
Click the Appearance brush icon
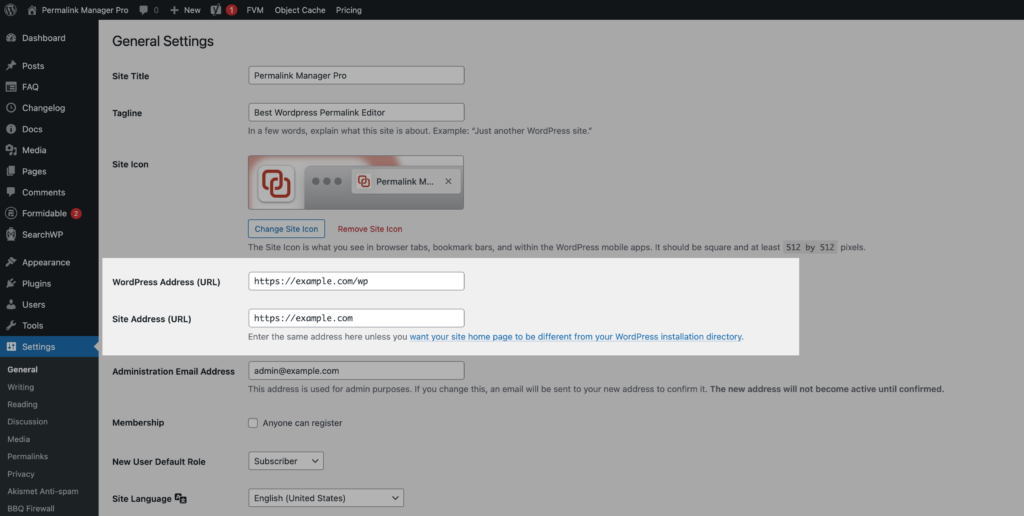coord(10,262)
